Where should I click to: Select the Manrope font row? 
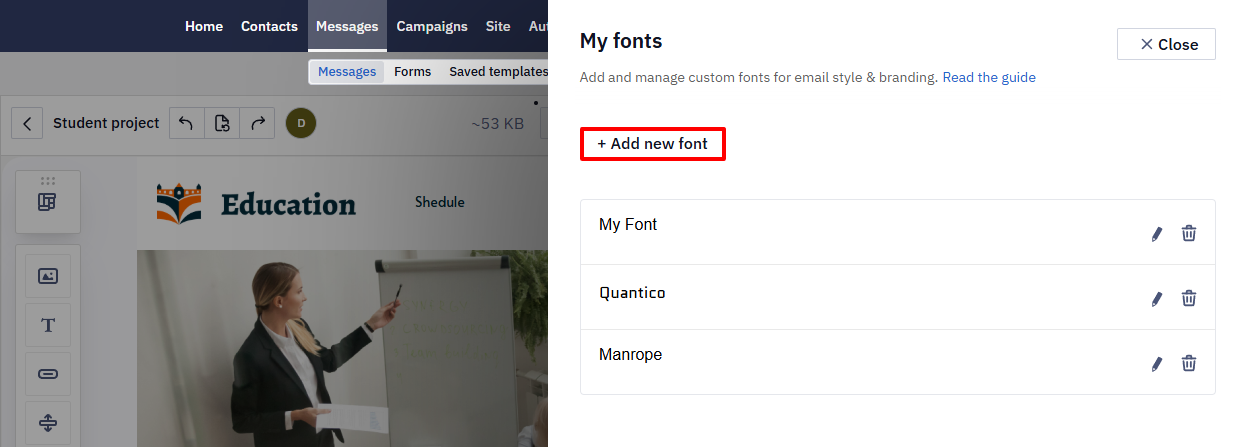[x=898, y=362]
